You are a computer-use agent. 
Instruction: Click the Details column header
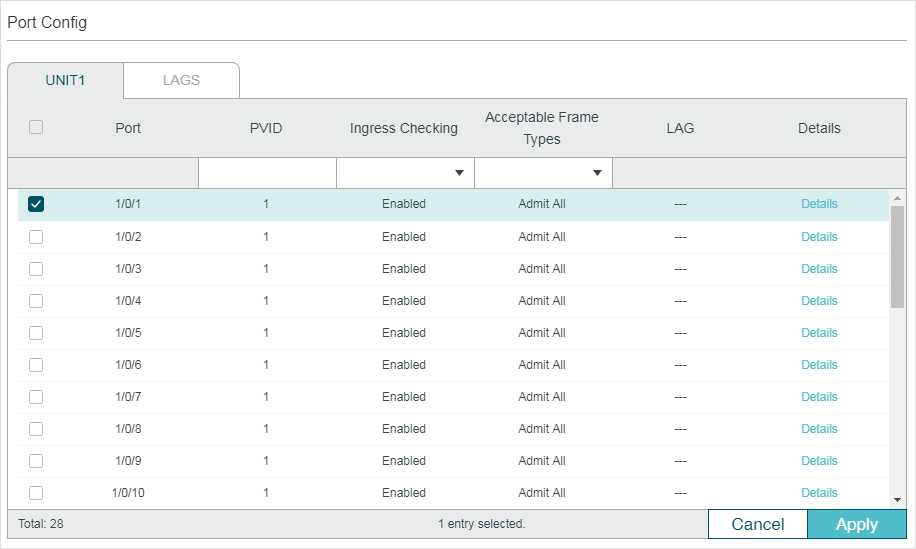click(819, 128)
